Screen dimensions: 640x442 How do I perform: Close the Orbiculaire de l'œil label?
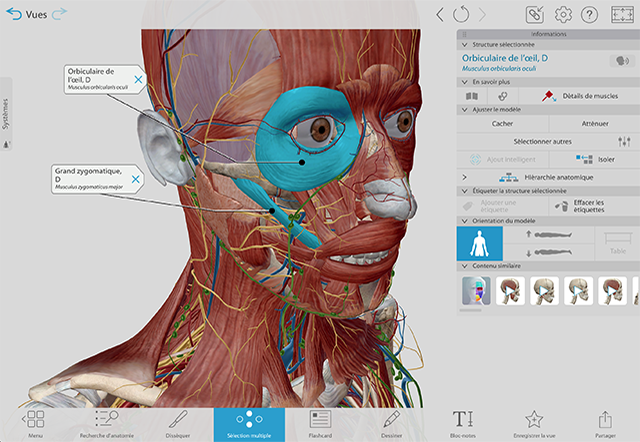(x=138, y=80)
